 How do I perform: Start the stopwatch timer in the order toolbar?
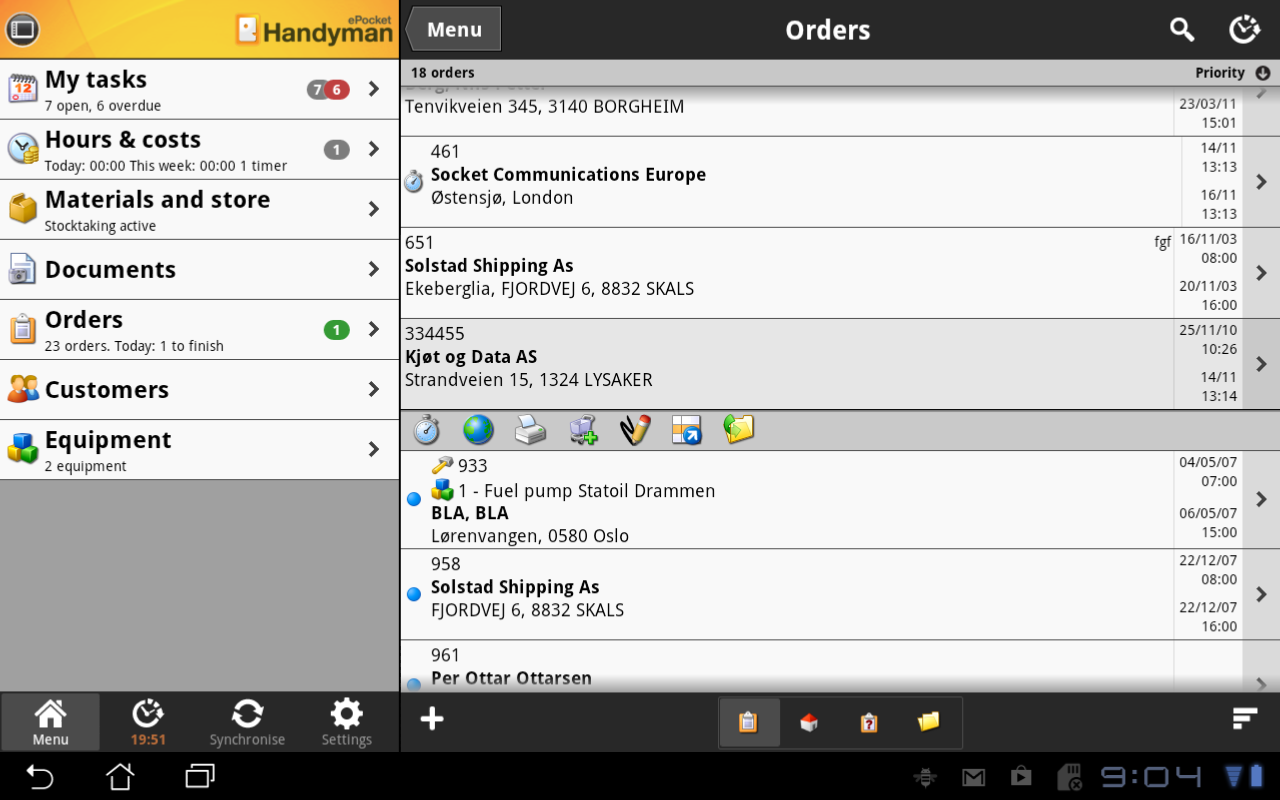pos(427,430)
